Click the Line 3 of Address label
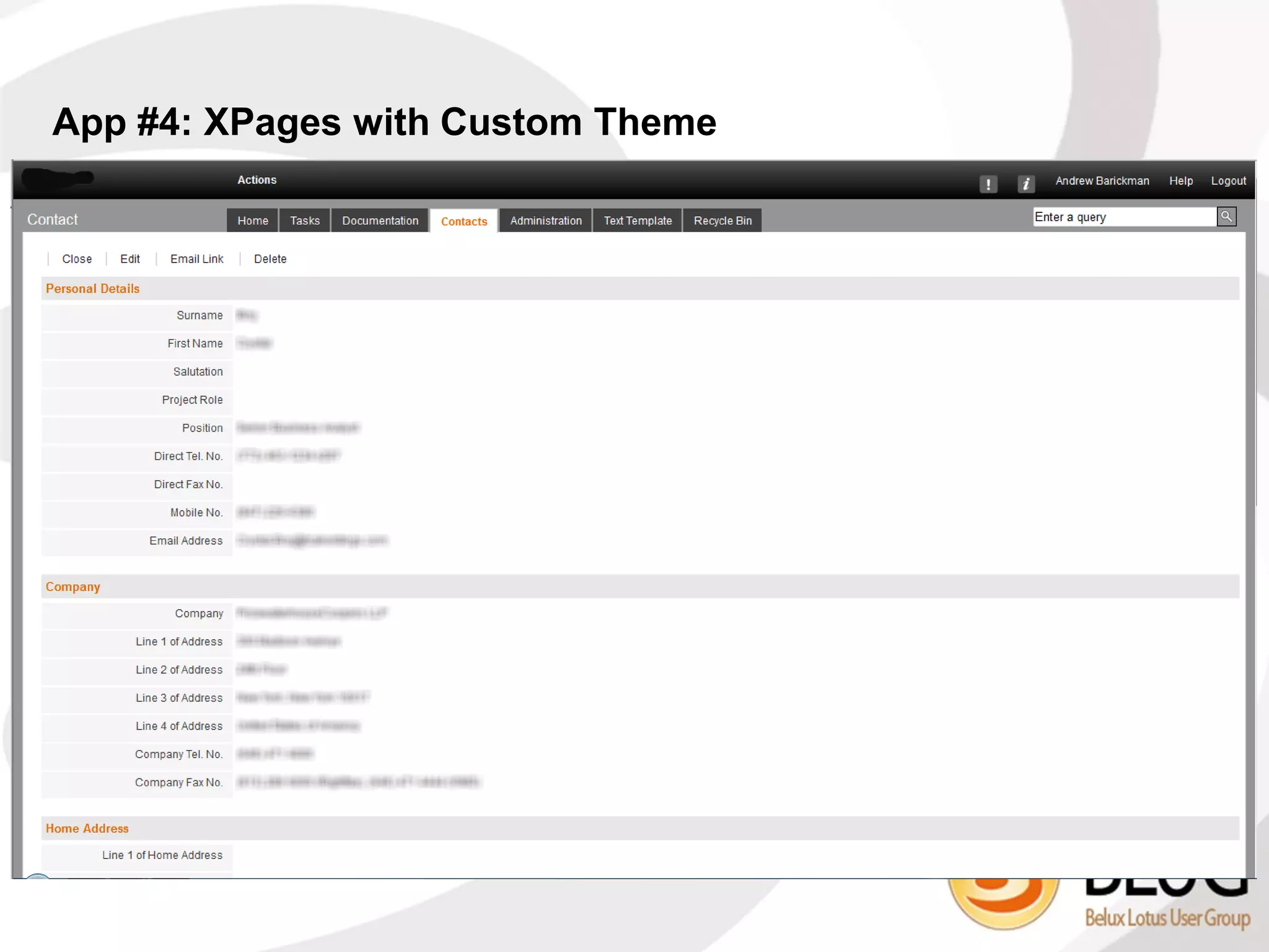 click(x=179, y=698)
